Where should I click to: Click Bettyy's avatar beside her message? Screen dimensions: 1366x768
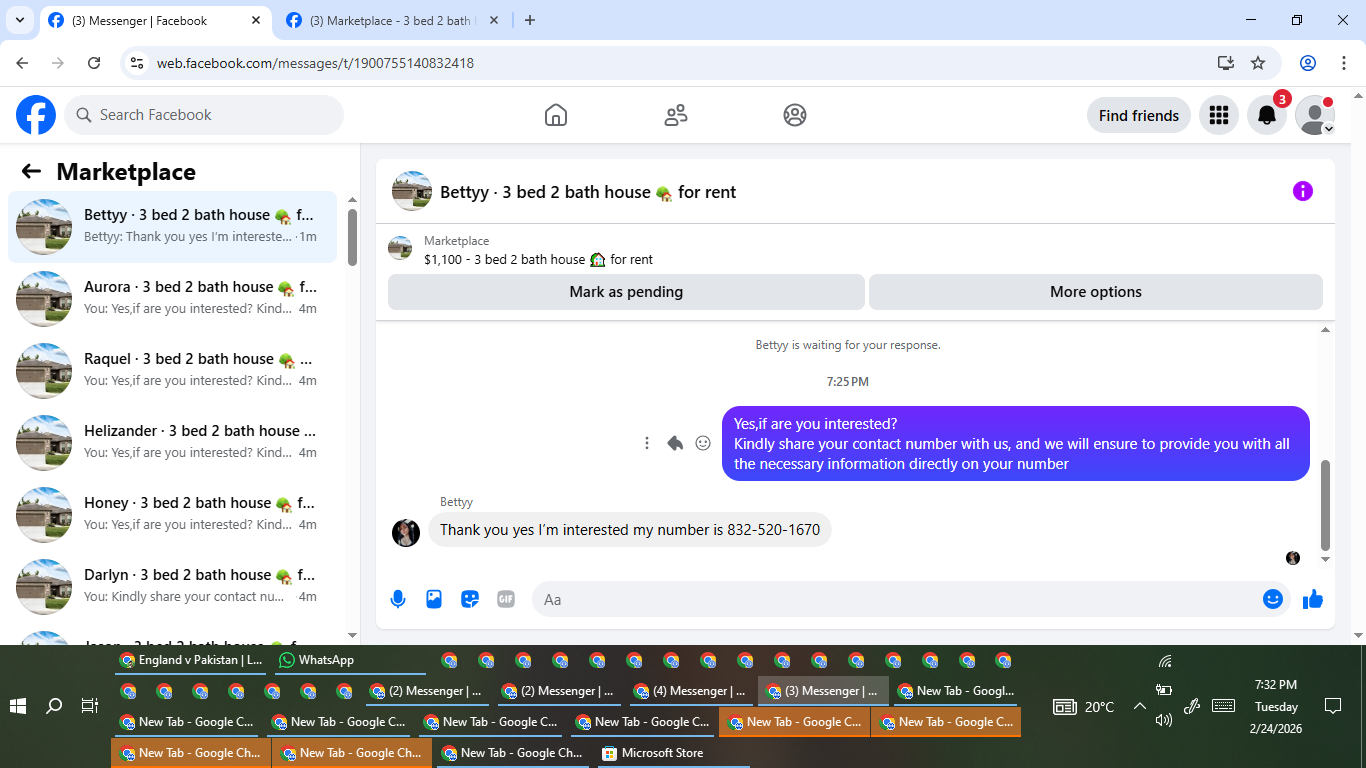[x=406, y=532]
